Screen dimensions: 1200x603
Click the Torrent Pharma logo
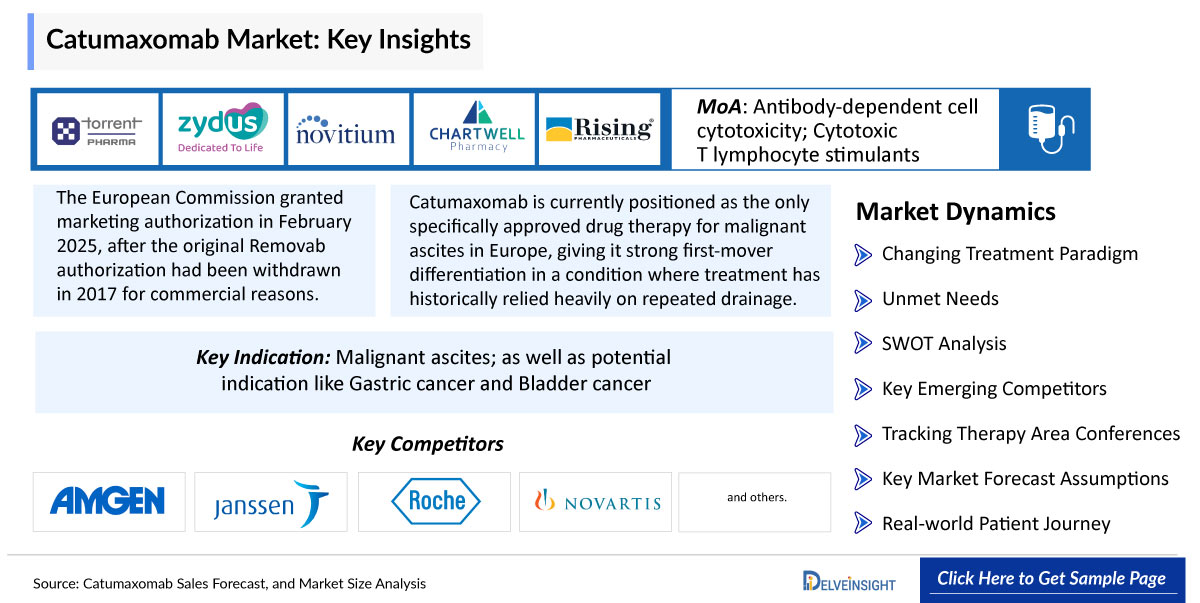(x=97, y=130)
